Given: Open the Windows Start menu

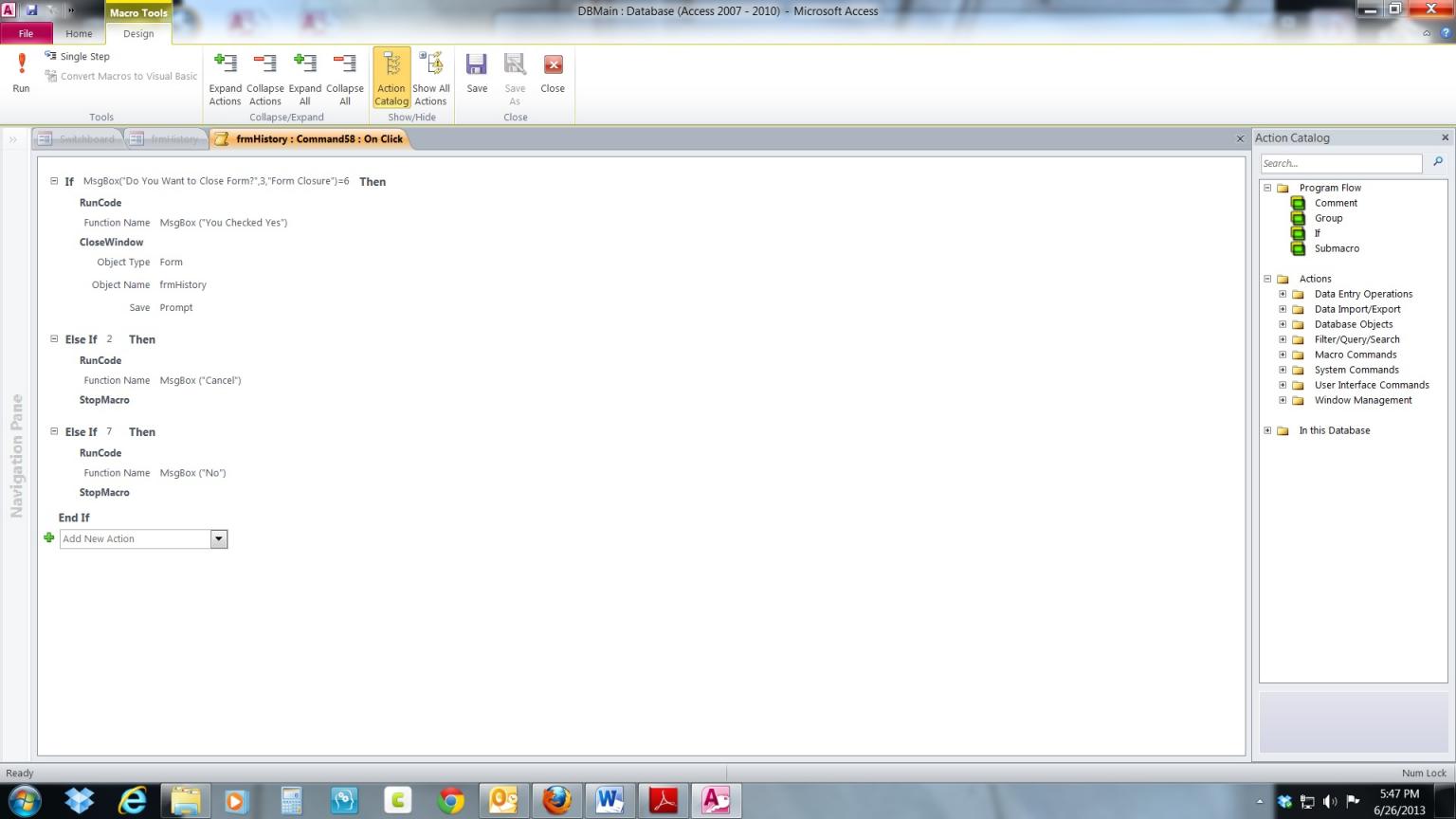Looking at the screenshot, I should coord(24,801).
